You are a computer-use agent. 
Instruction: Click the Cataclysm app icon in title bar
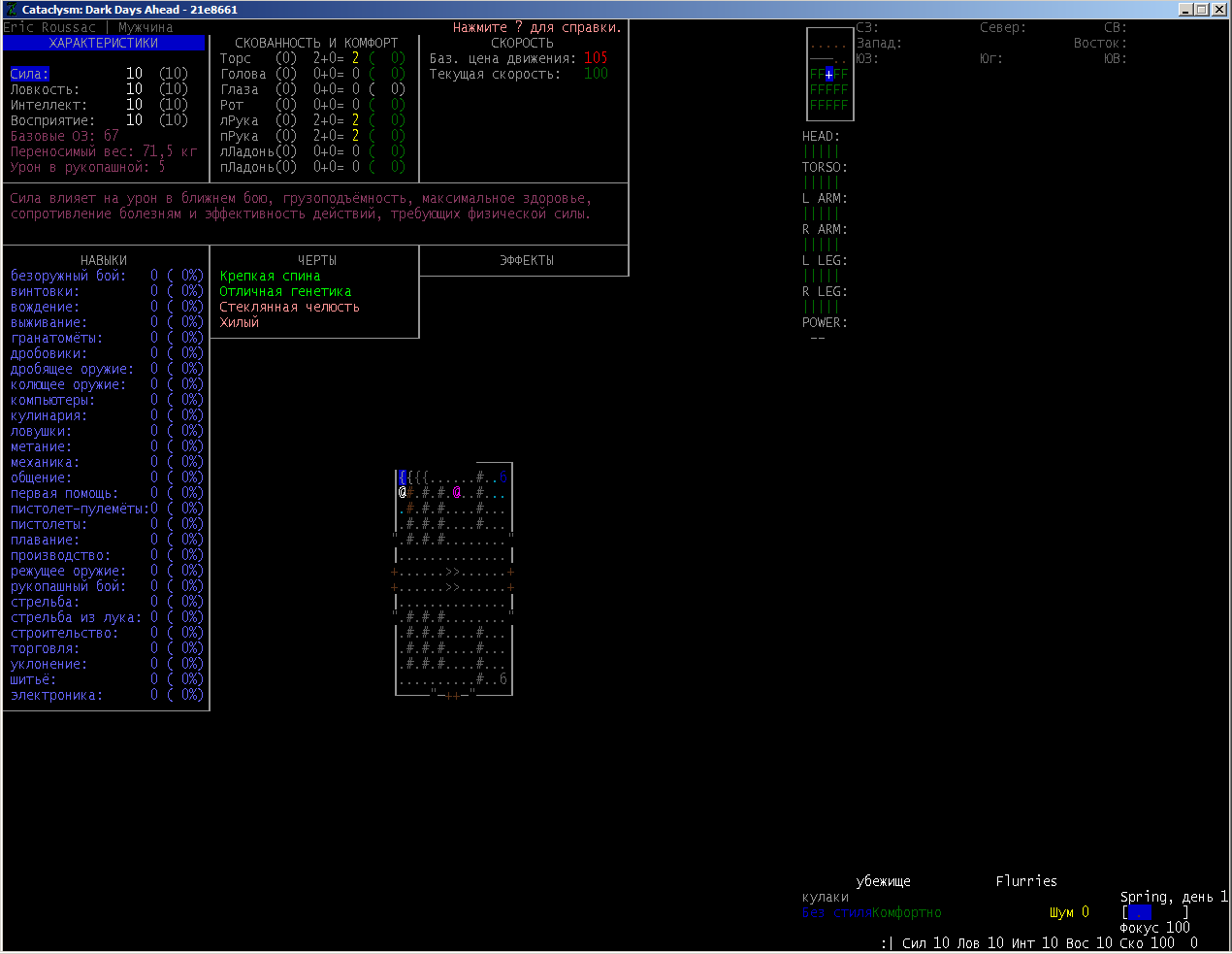(12, 10)
